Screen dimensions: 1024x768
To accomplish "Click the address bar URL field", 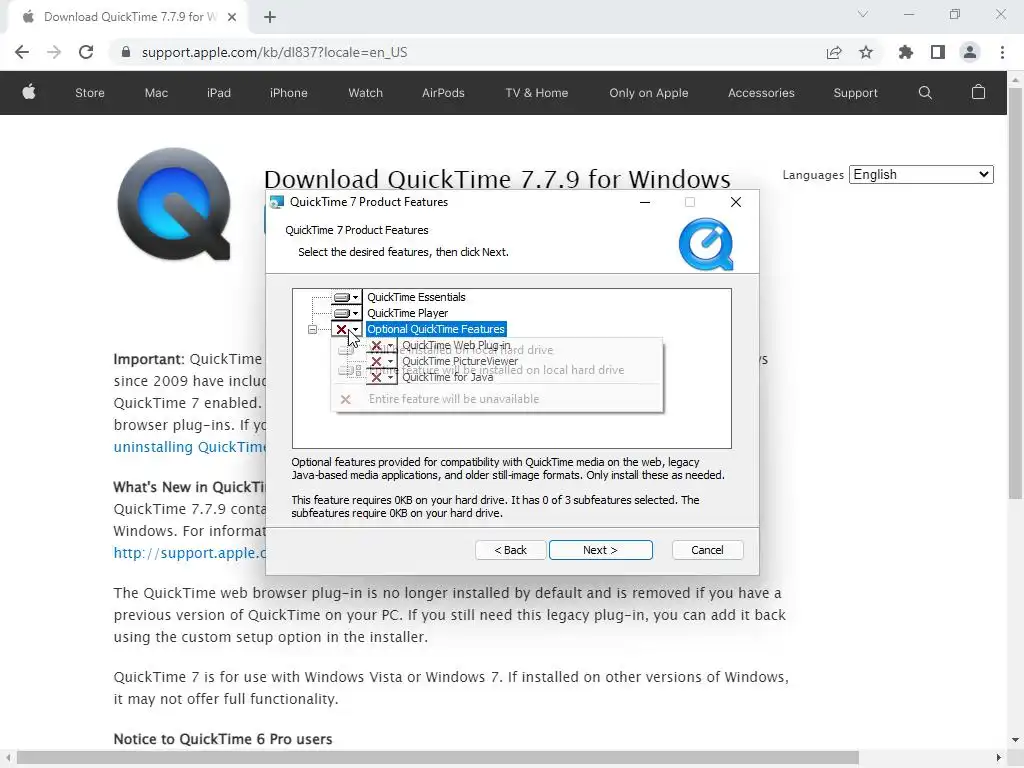I will click(x=274, y=52).
